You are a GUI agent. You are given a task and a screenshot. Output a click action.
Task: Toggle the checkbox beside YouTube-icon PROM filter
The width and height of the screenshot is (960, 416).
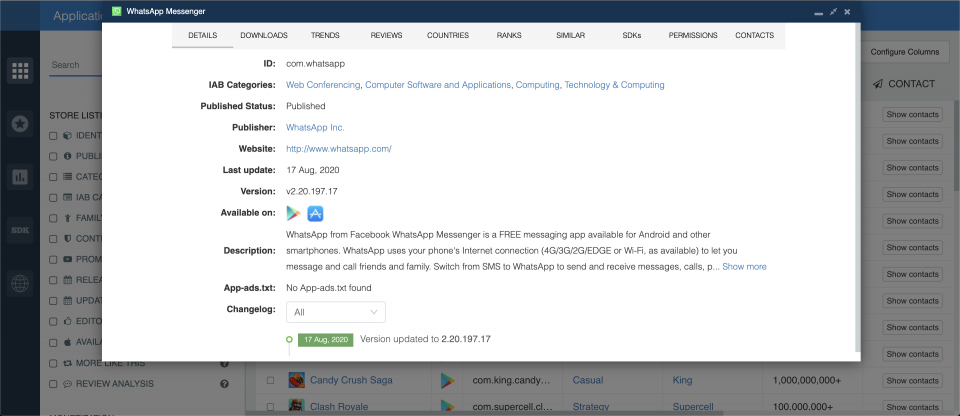tap(53, 259)
